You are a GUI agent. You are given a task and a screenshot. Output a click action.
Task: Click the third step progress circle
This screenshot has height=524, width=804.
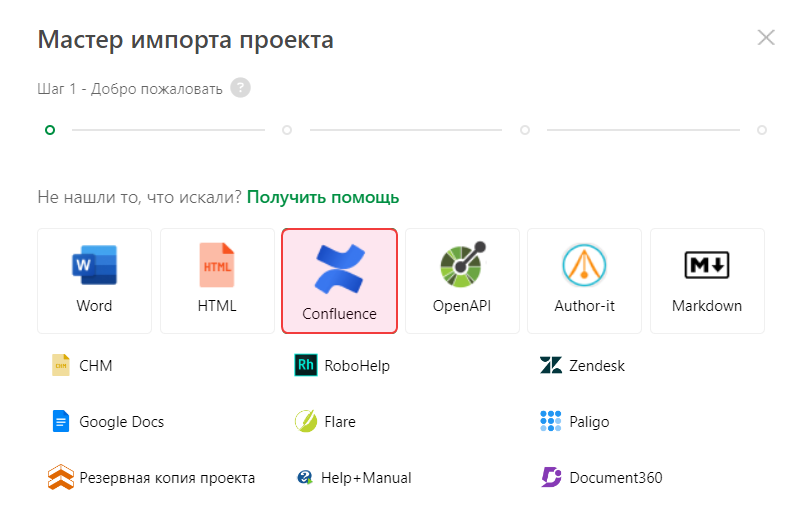(525, 130)
